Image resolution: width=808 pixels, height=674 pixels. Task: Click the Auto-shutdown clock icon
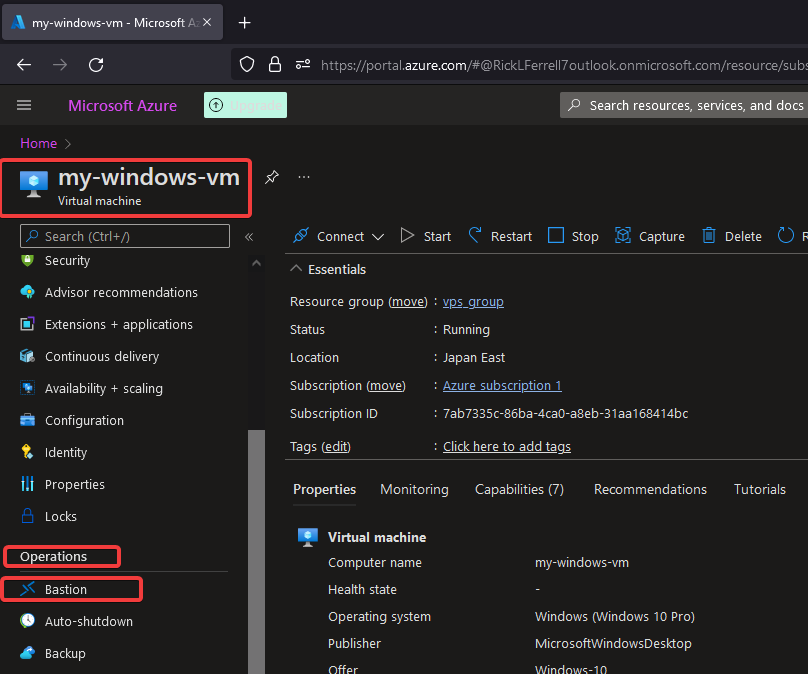[27, 620]
